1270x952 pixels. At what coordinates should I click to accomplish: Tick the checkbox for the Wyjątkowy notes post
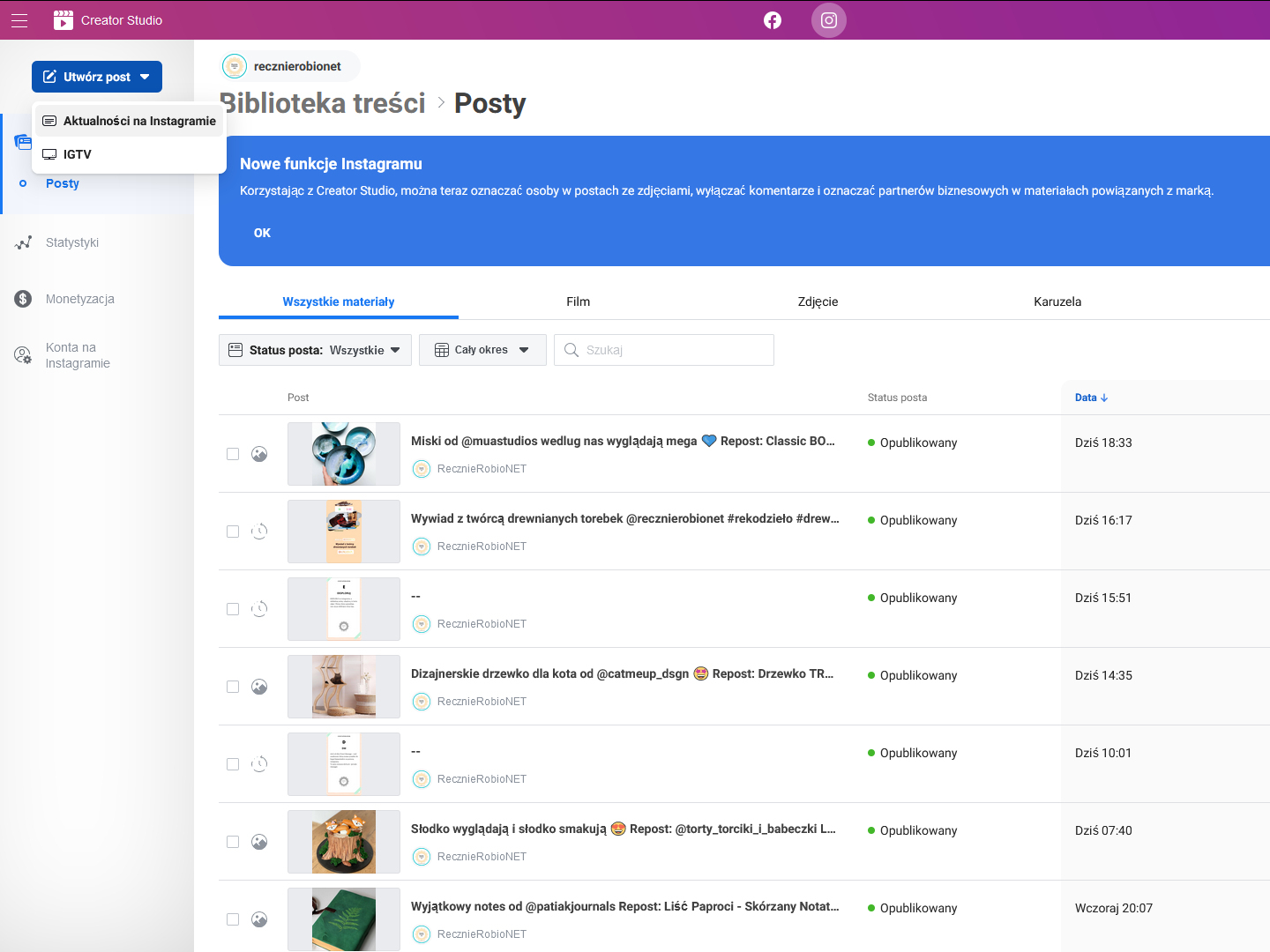pos(233,919)
